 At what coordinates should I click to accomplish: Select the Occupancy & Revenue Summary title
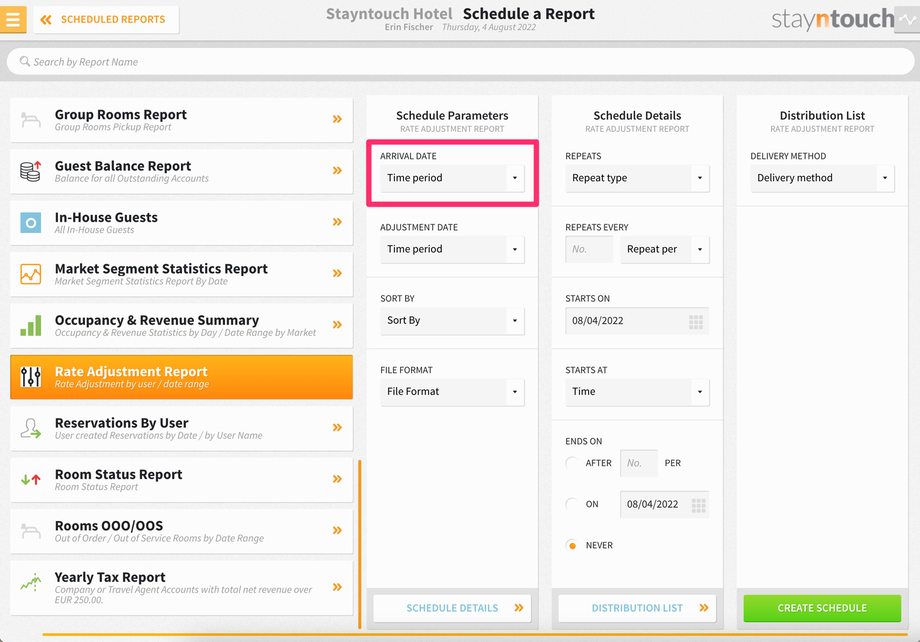coord(157,320)
